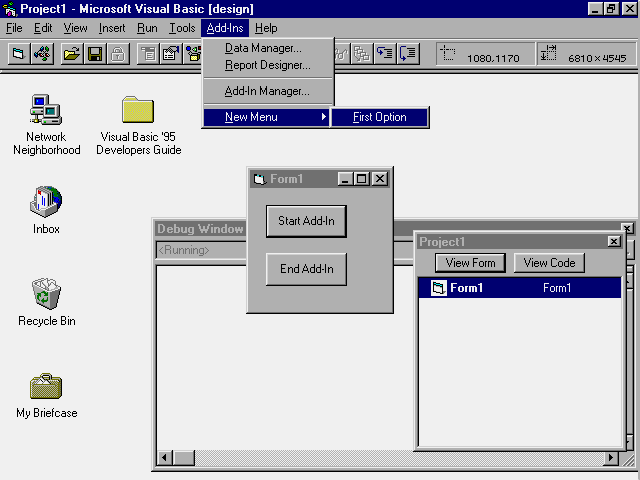Open a project with the folder icon
Image resolution: width=640 pixels, height=480 pixels.
click(71, 53)
